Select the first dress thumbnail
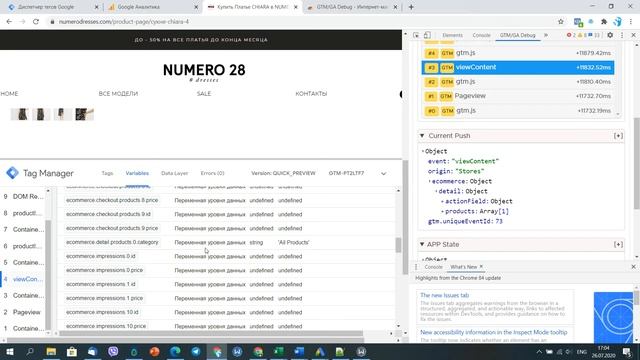 coord(19,114)
